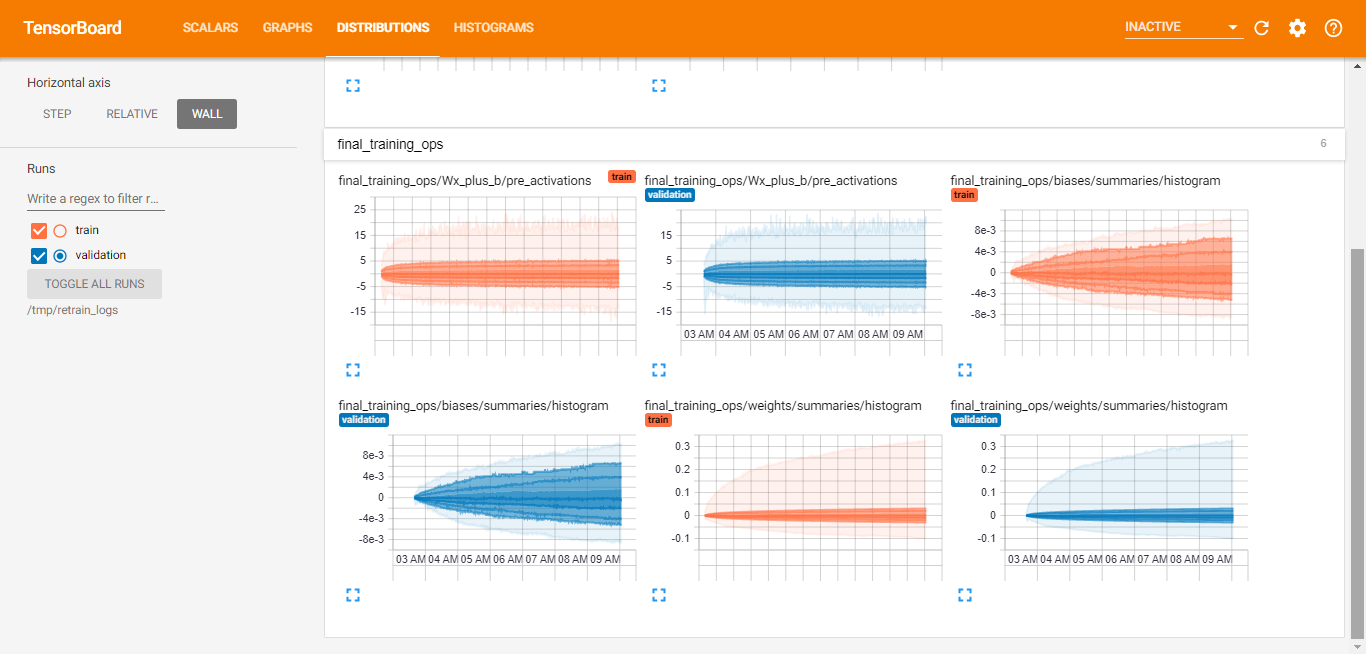Screen dimensions: 1366x654
Task: Set horizontal axis to WALL
Action: [207, 114]
